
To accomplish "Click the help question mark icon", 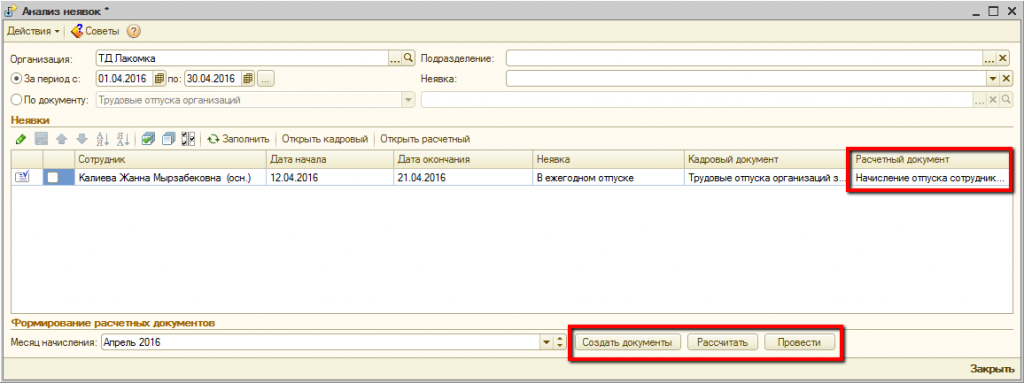I will (x=133, y=31).
